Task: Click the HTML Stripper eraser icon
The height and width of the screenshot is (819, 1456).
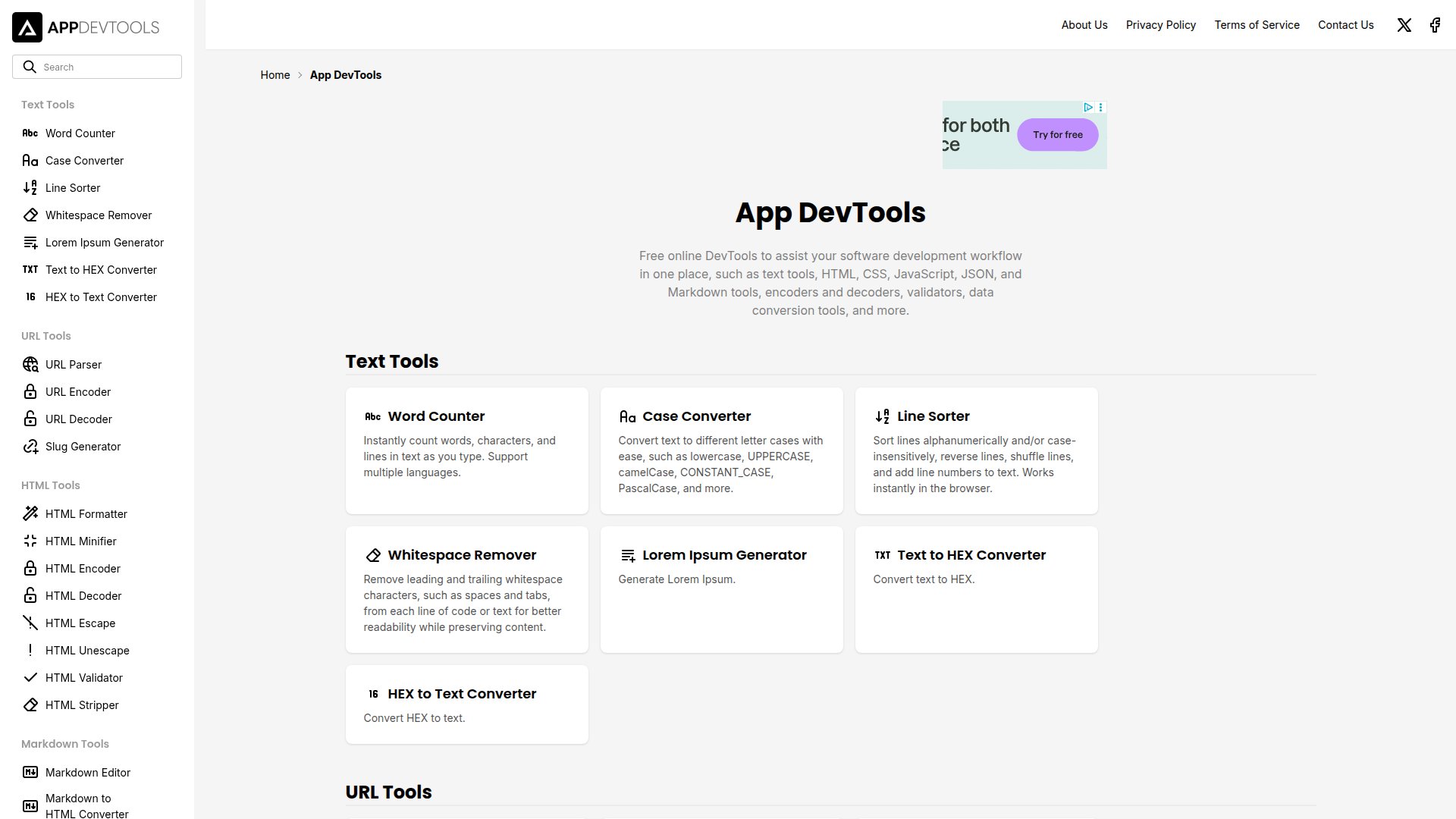Action: tap(30, 705)
